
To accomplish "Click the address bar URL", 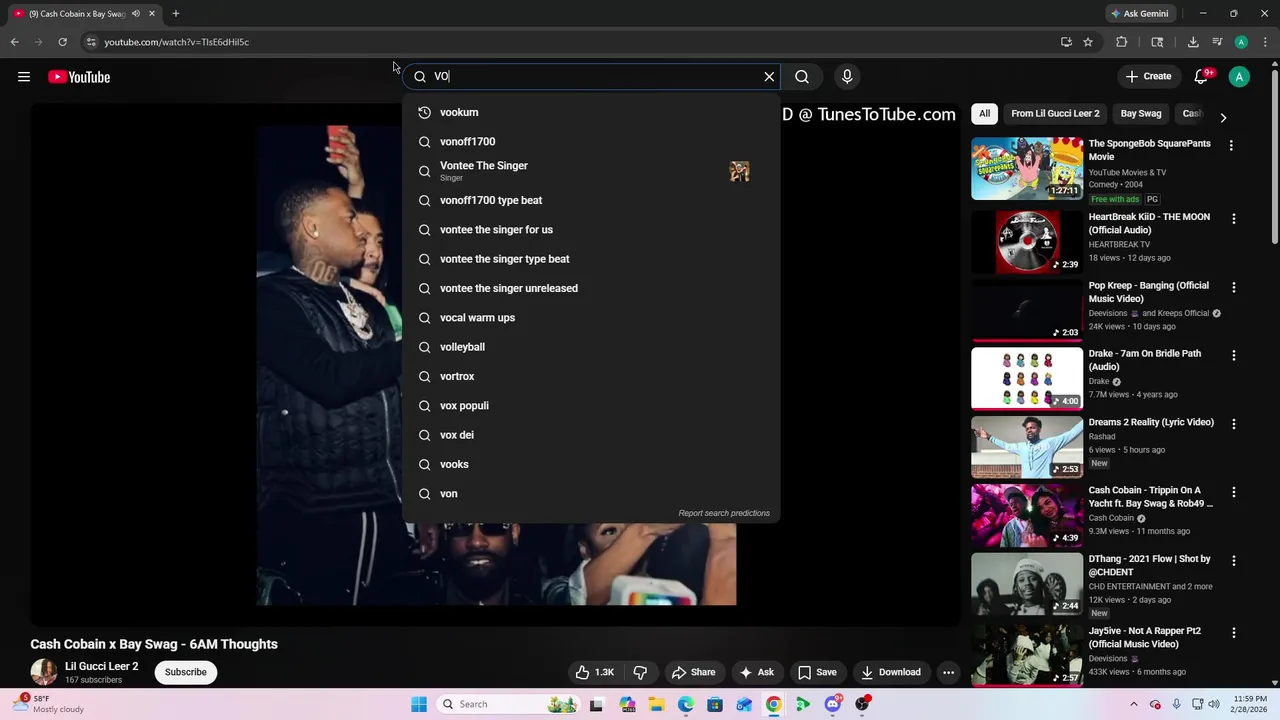I will click(x=177, y=42).
